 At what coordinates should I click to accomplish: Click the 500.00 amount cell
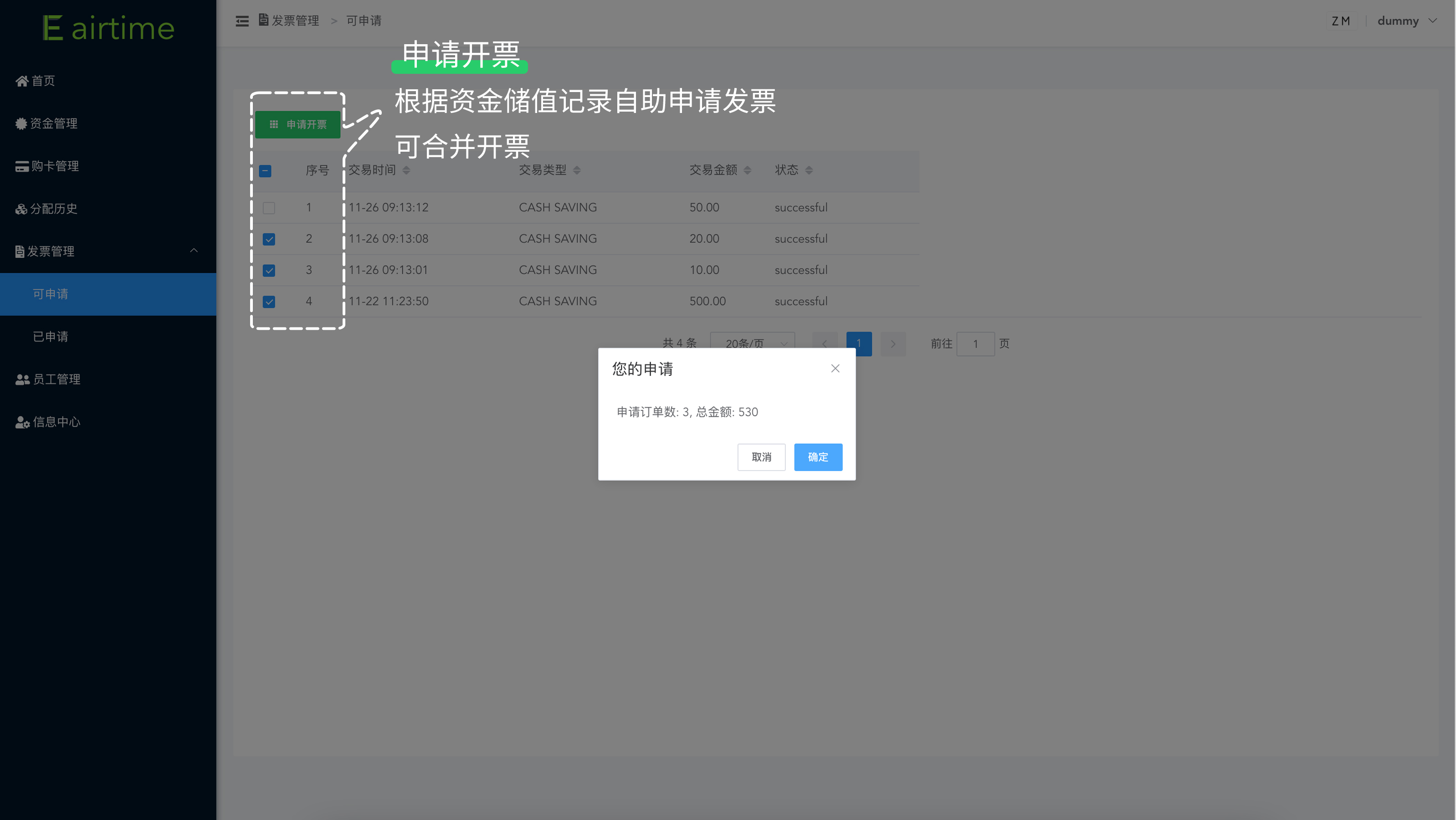(x=707, y=301)
